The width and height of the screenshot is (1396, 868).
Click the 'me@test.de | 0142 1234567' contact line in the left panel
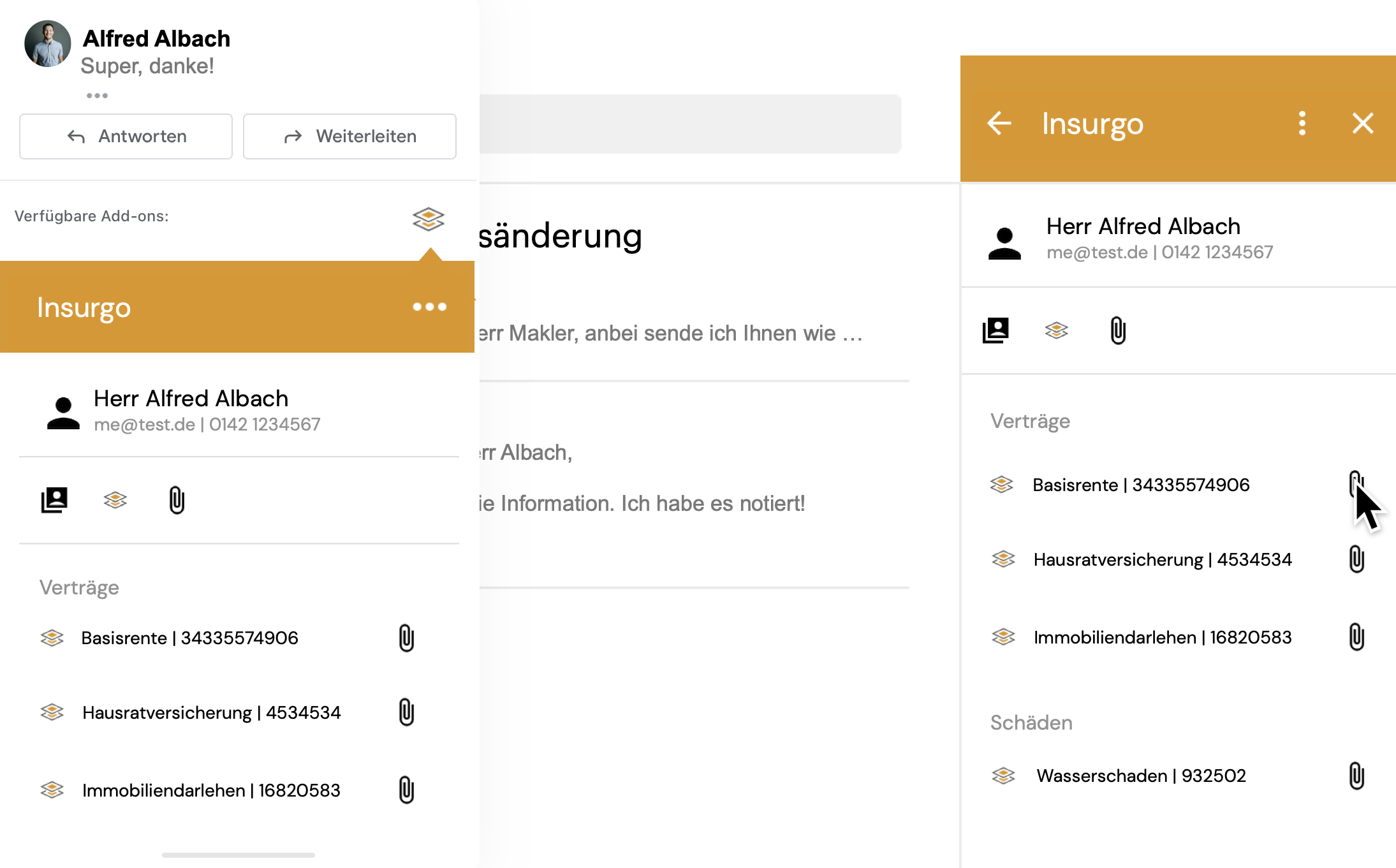coord(207,425)
